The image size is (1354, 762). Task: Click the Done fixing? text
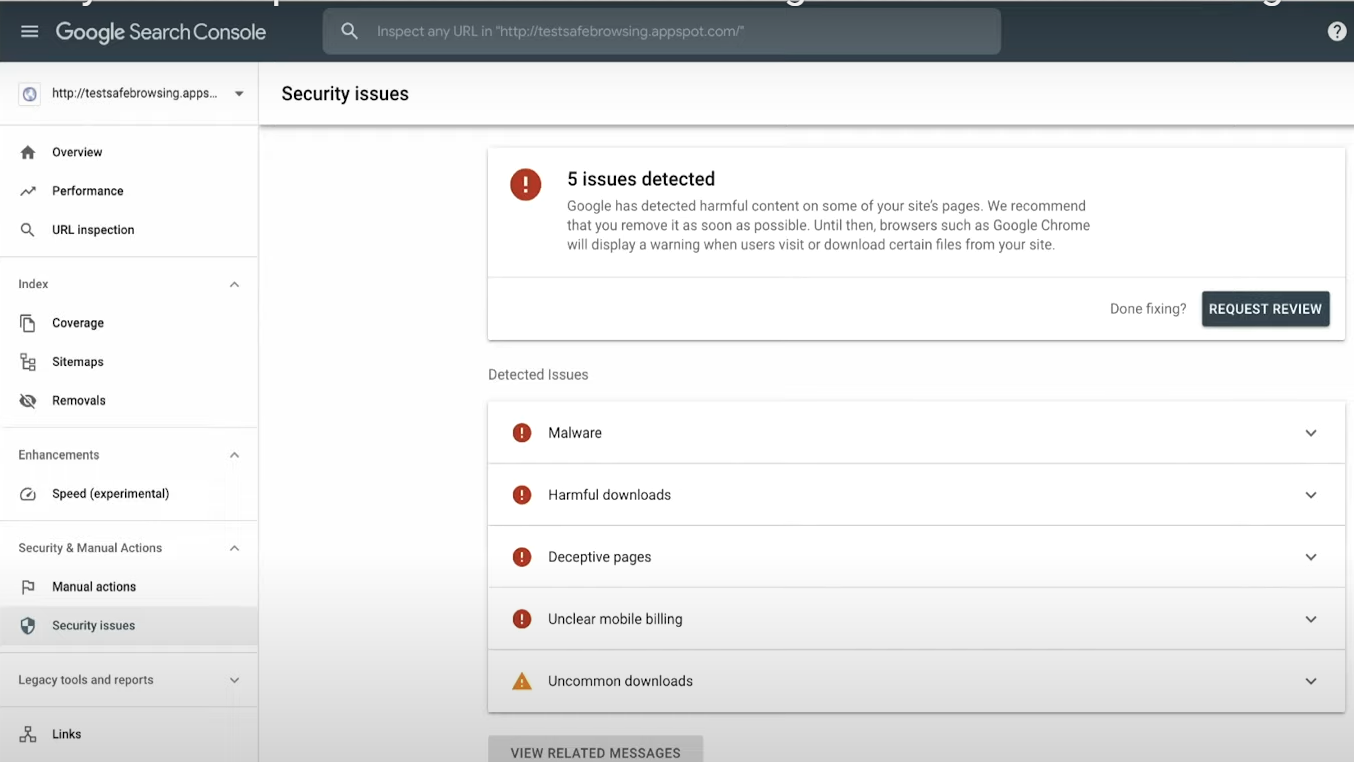[1148, 309]
